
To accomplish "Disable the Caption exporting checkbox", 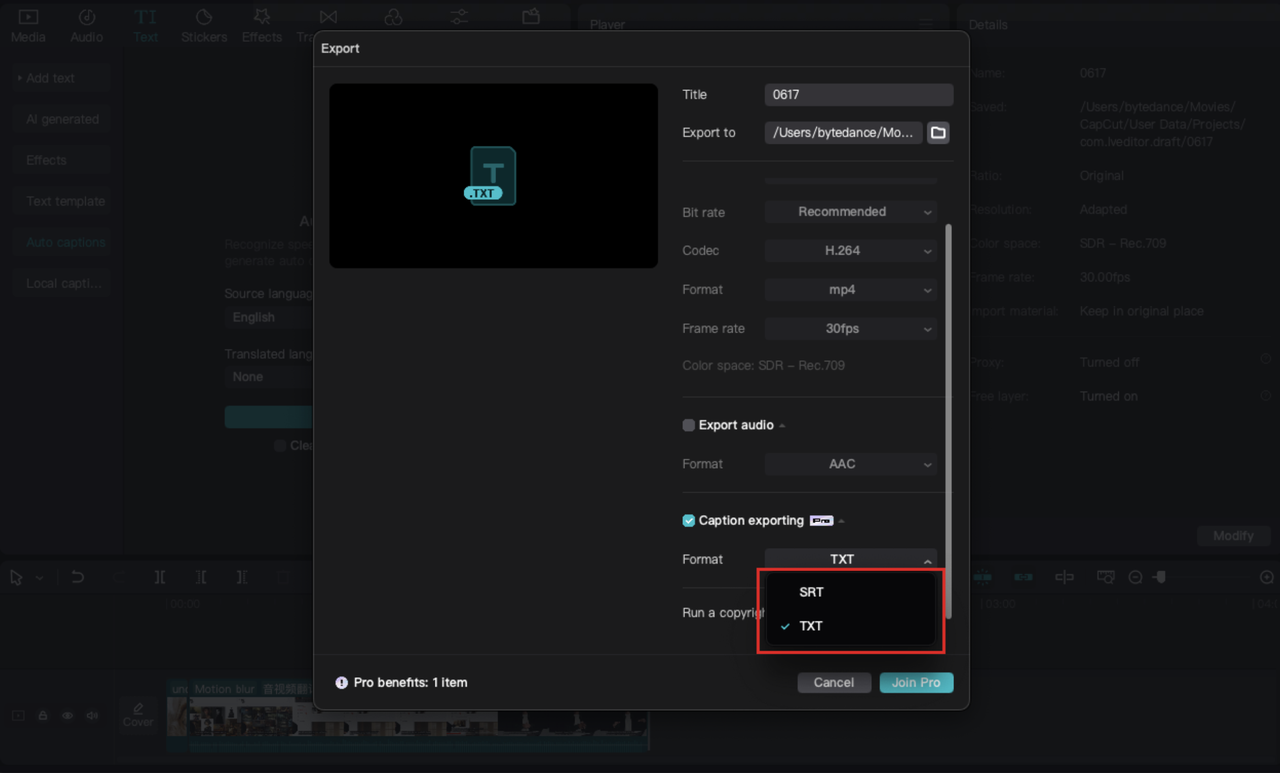I will click(688, 520).
